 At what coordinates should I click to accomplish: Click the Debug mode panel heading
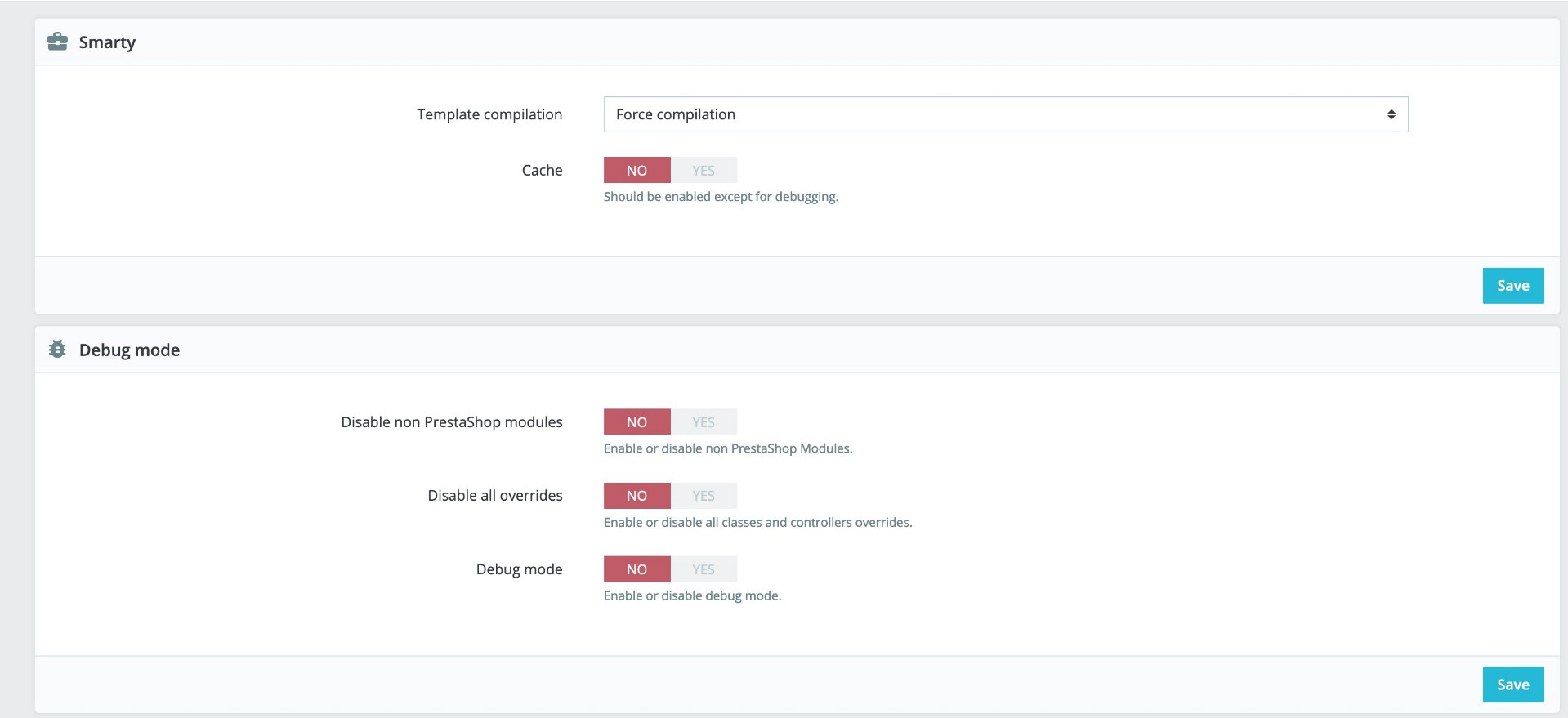click(129, 350)
